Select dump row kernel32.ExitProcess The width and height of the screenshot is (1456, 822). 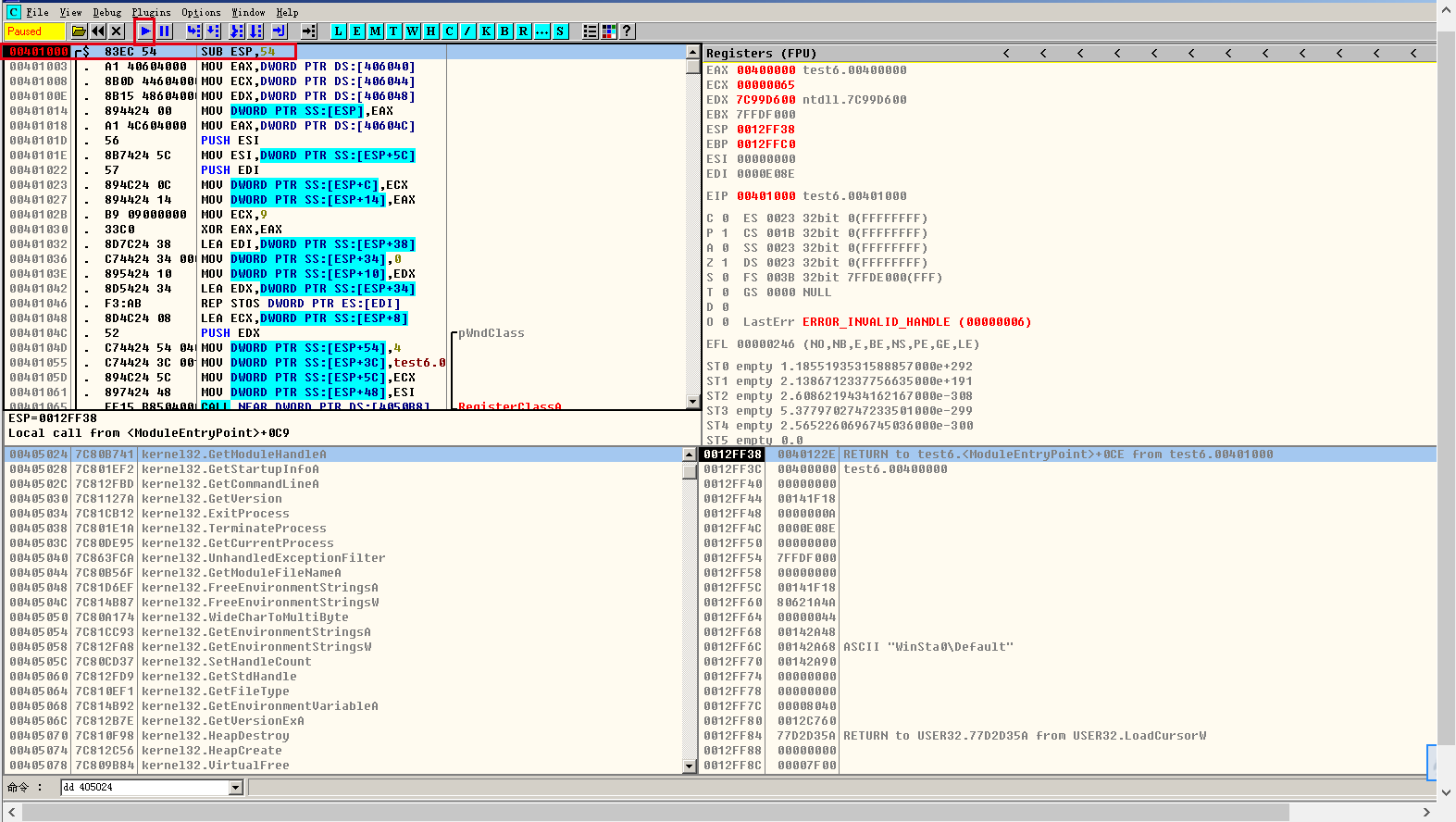(x=343, y=514)
